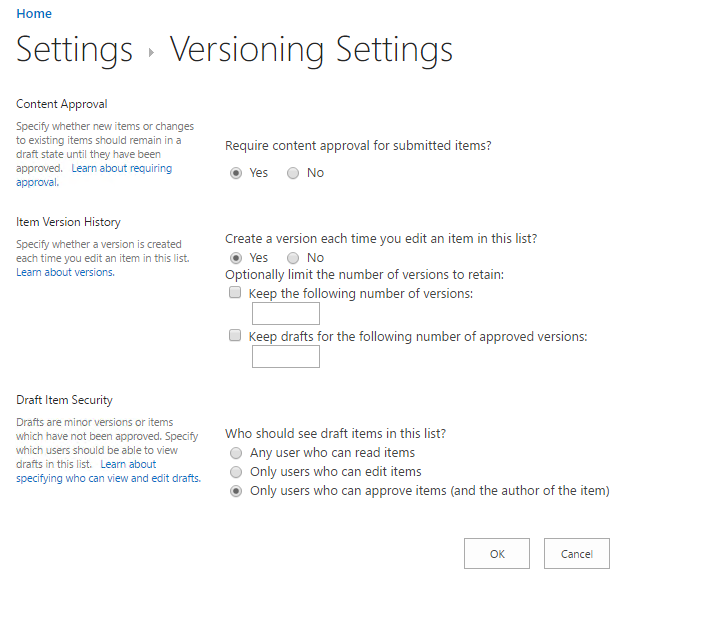Enable Keep the following number of versions
Viewport: 726px width, 623px height.
pos(236,293)
